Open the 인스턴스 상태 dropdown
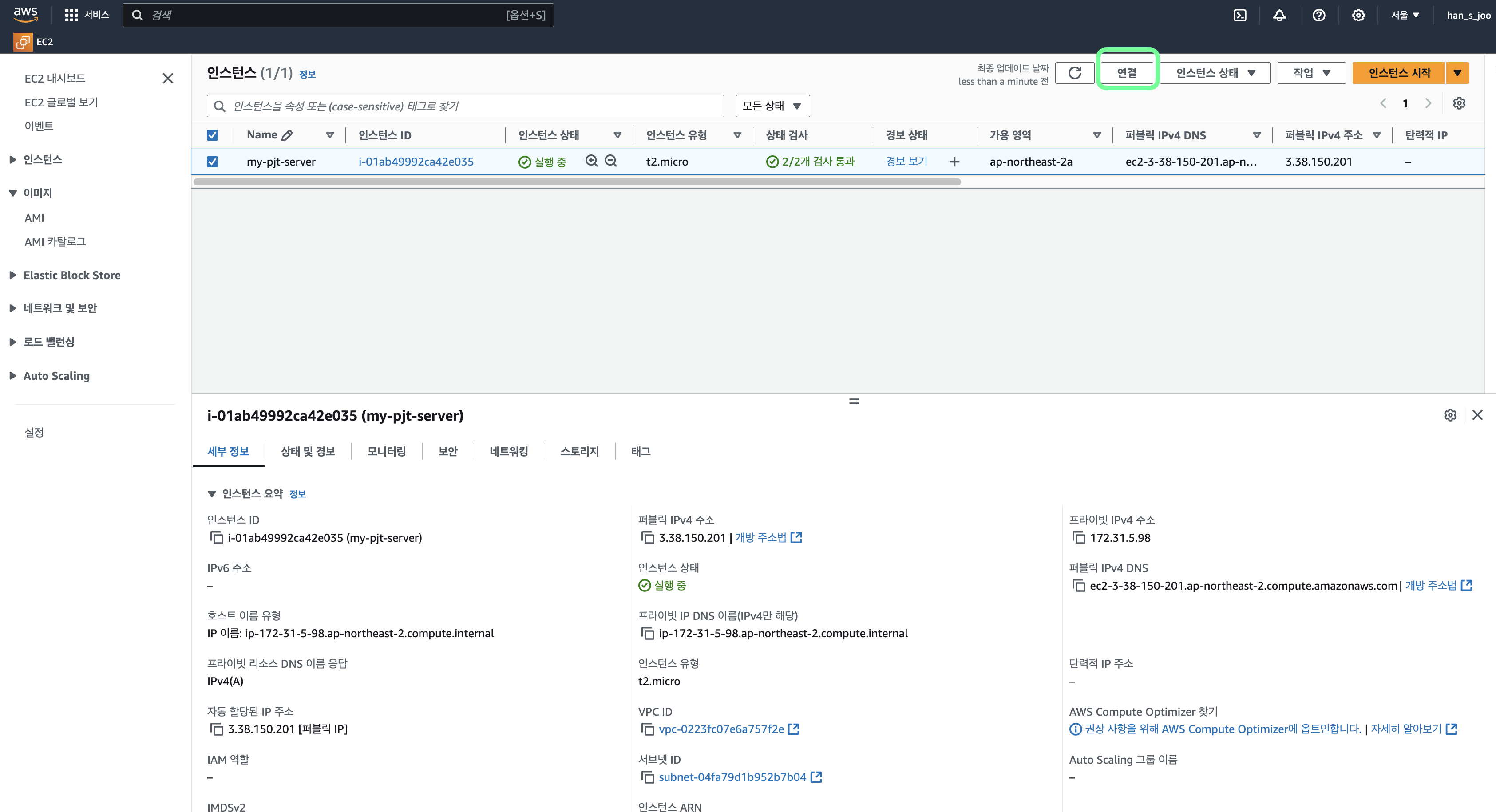The height and width of the screenshot is (812, 1496). tap(1215, 73)
